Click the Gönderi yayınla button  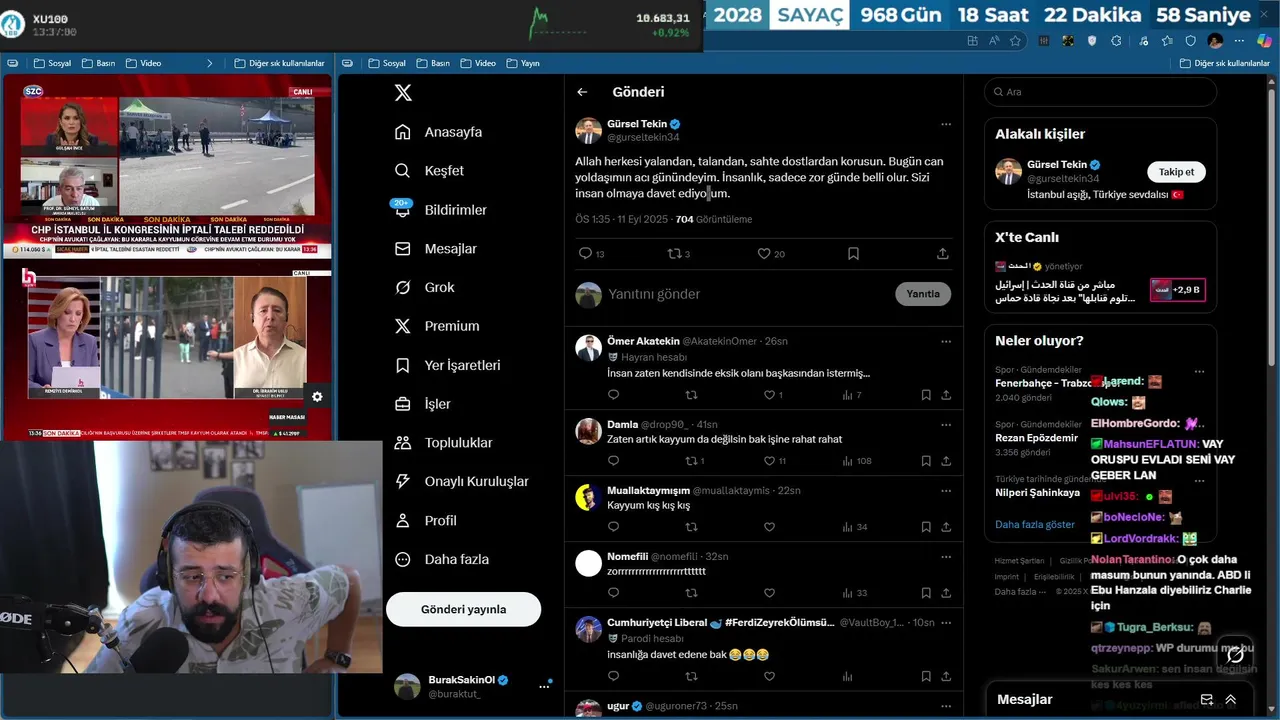pyautogui.click(x=463, y=609)
